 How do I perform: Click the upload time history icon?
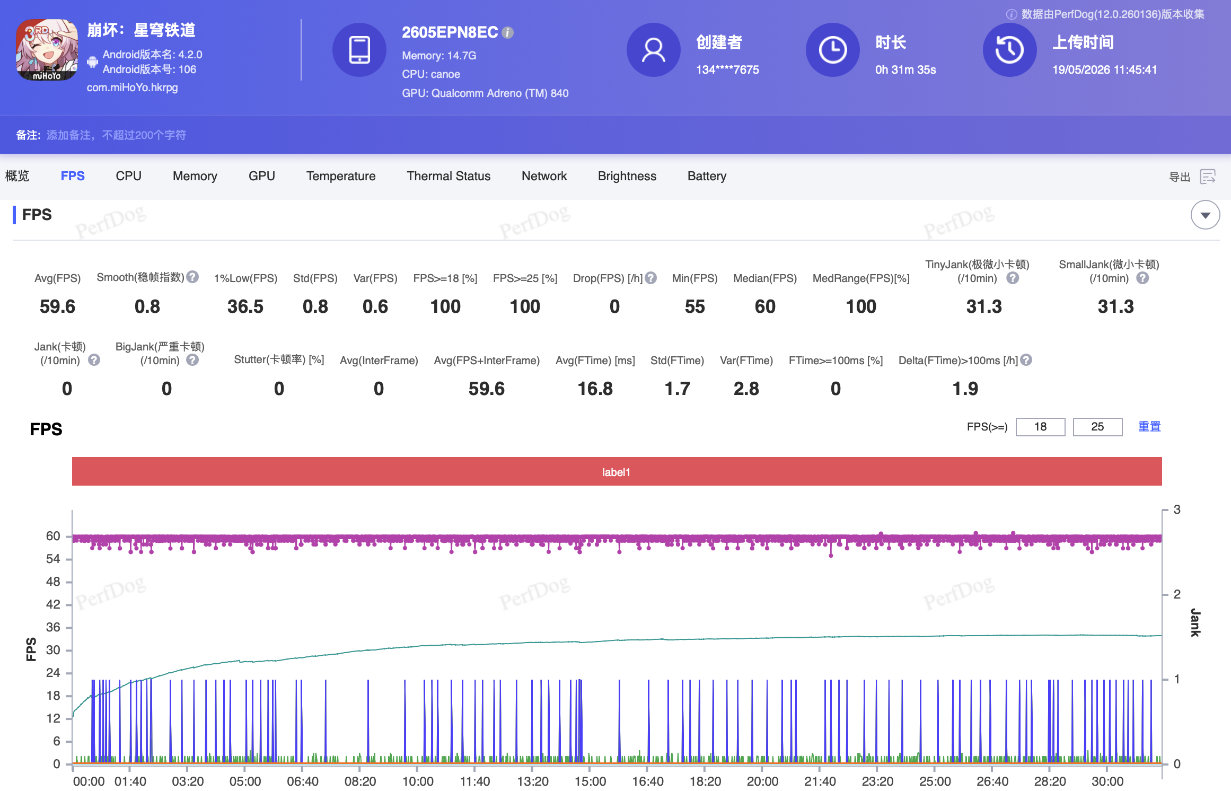tap(1009, 50)
